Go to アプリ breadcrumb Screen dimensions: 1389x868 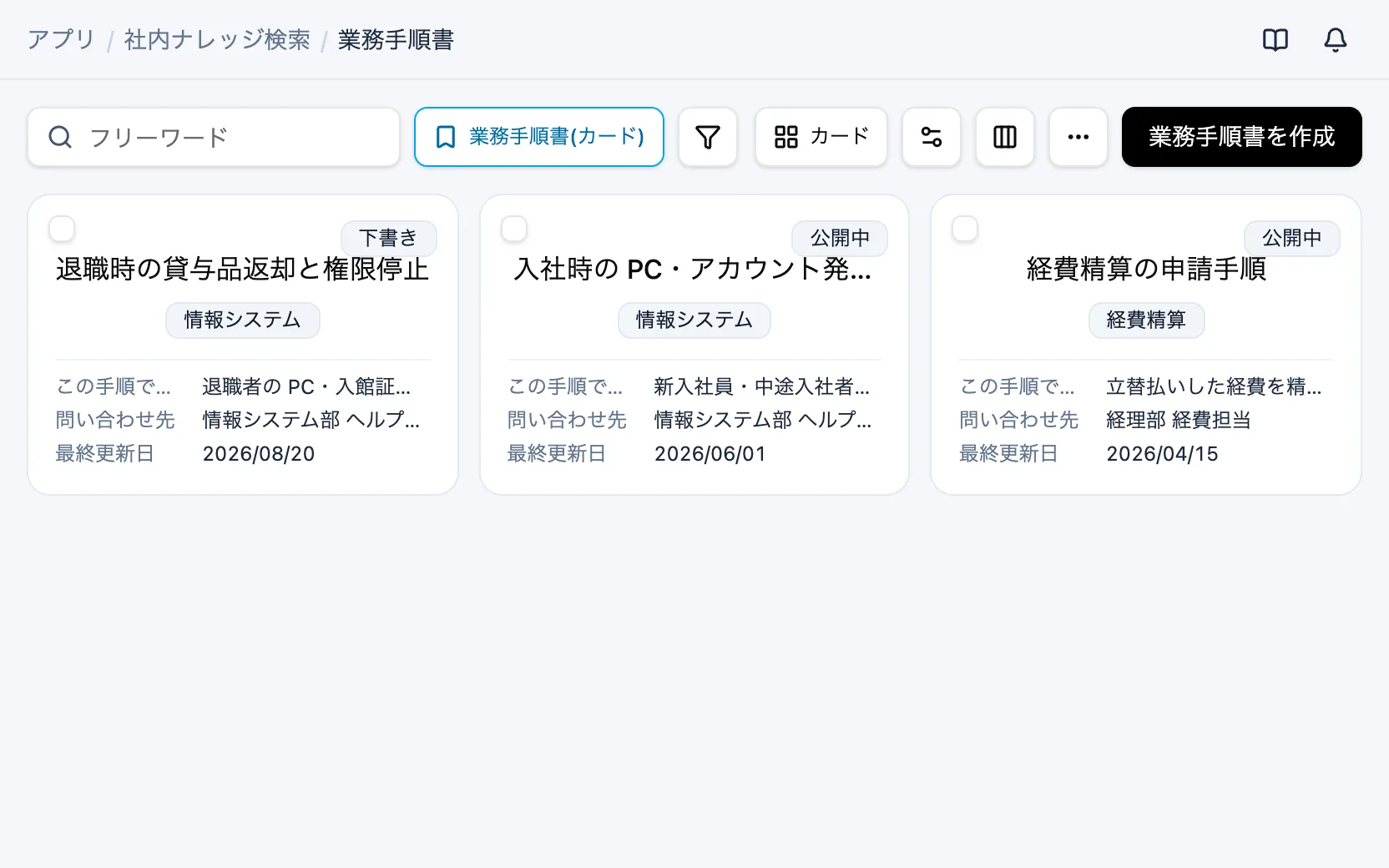tap(61, 40)
